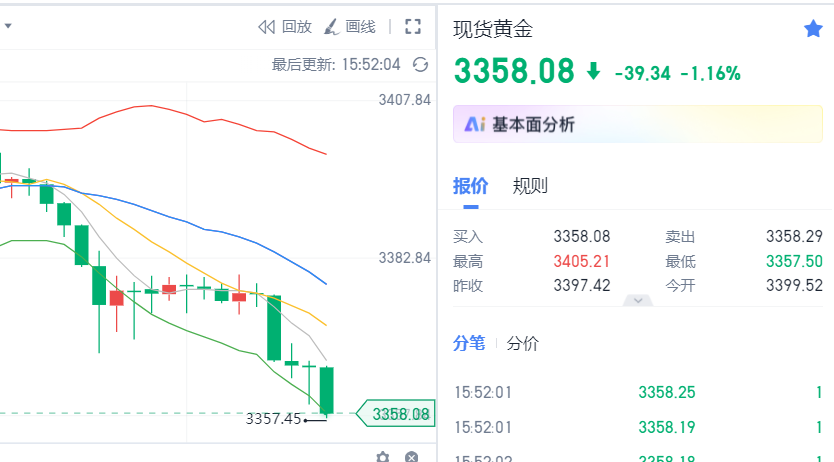
Task: Click the Ai logo in the analysis banner
Action: click(x=474, y=124)
